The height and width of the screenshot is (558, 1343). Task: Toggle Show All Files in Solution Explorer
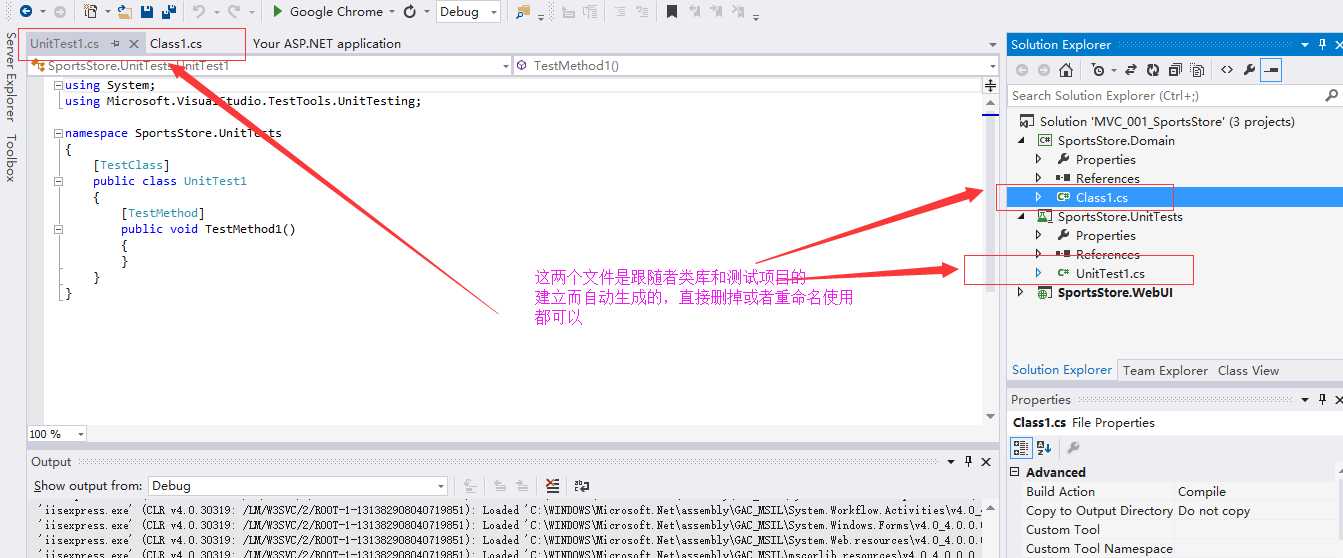[x=1196, y=70]
